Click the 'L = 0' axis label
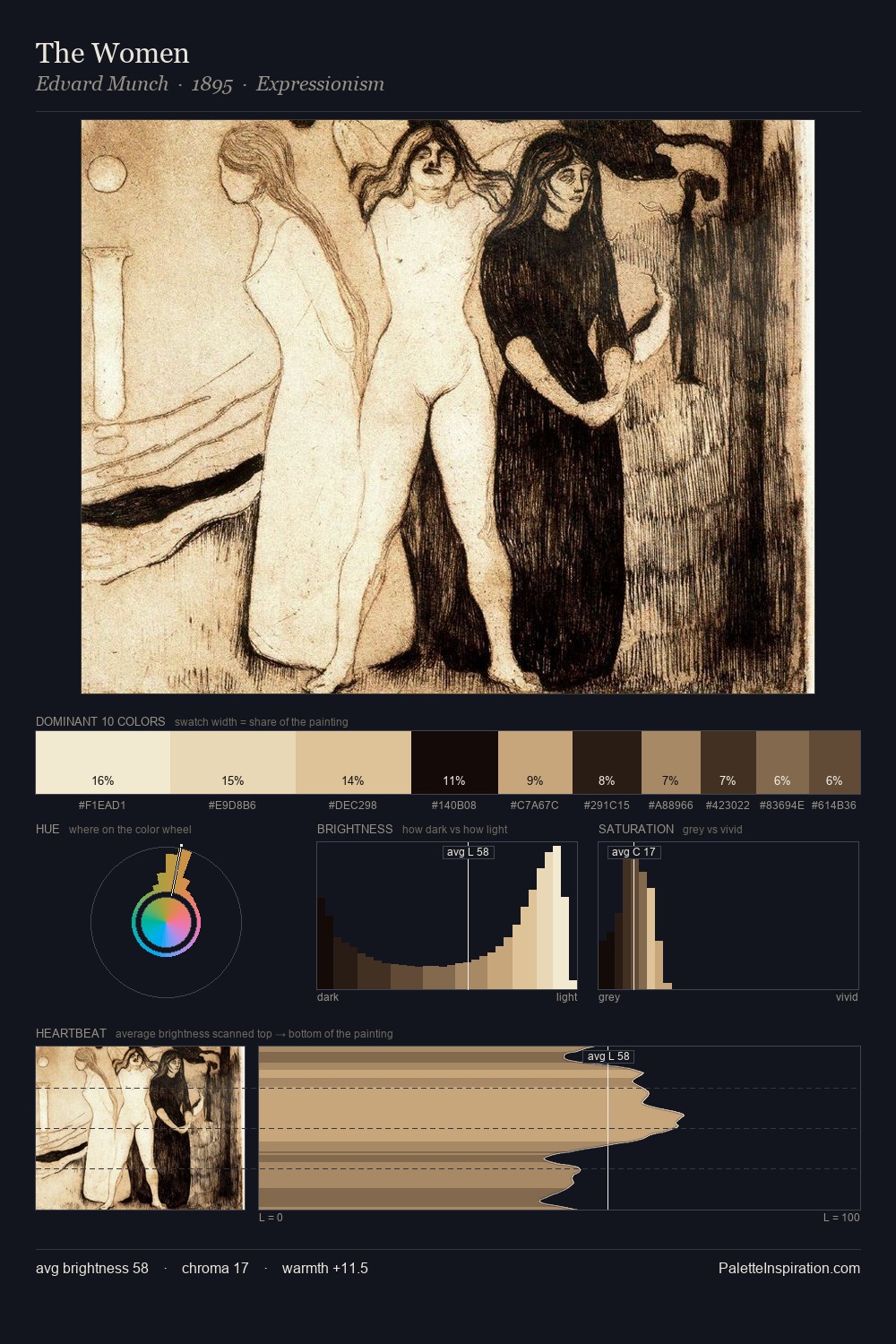This screenshot has width=896, height=1344. point(271,1218)
